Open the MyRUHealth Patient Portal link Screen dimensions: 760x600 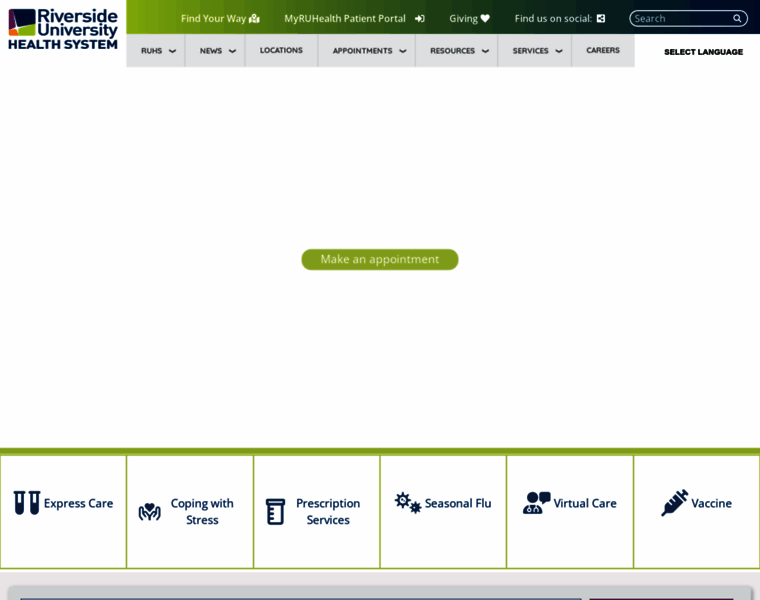pos(354,18)
